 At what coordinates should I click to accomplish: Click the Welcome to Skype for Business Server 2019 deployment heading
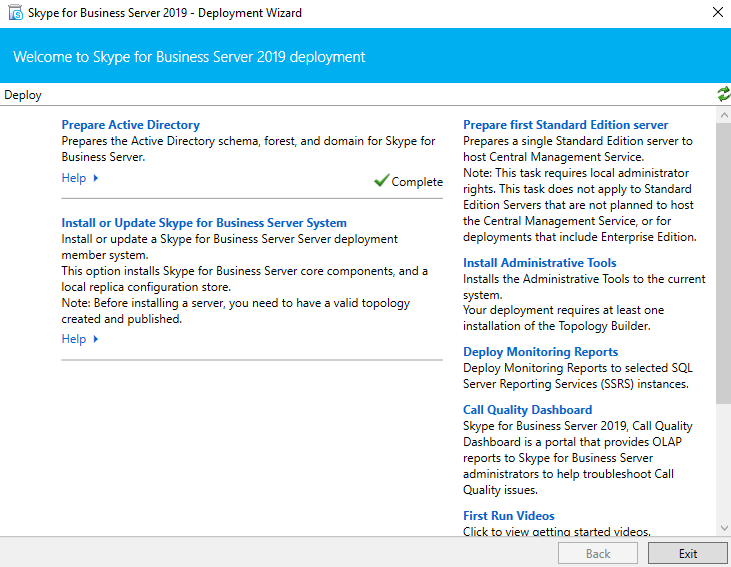[x=189, y=57]
